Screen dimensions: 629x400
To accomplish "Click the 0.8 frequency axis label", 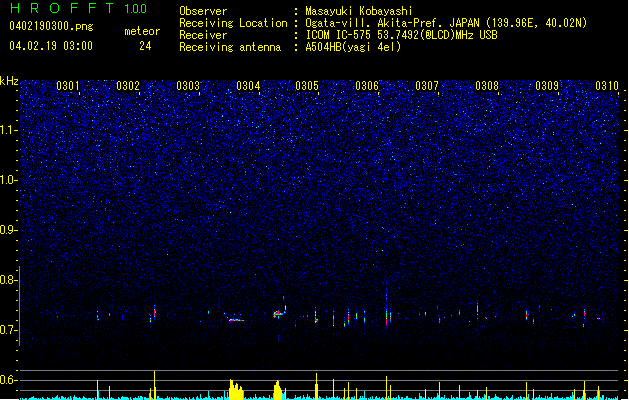I will click(x=8, y=280).
